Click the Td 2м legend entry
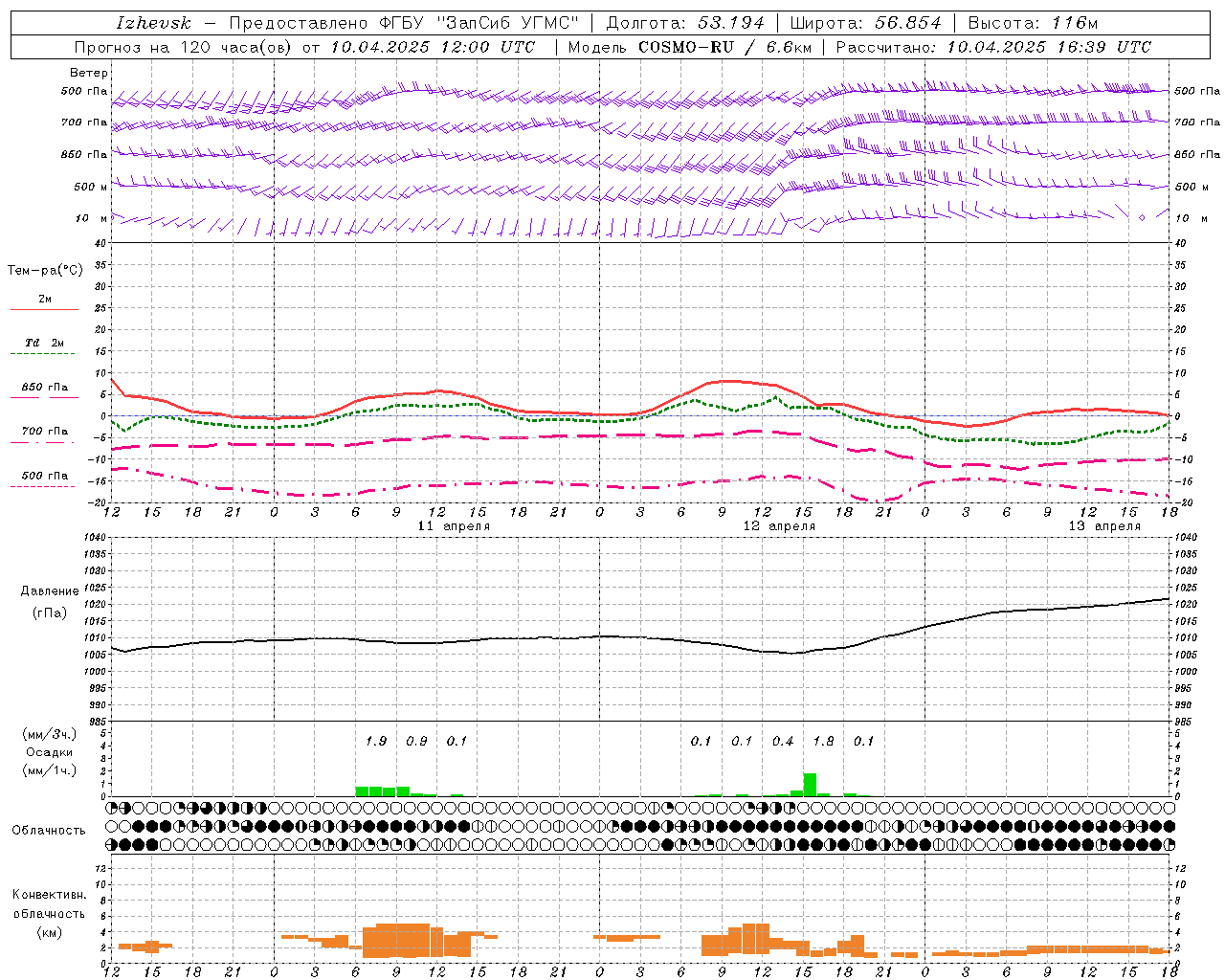Screen dimensions: 1225x980 [x=45, y=343]
